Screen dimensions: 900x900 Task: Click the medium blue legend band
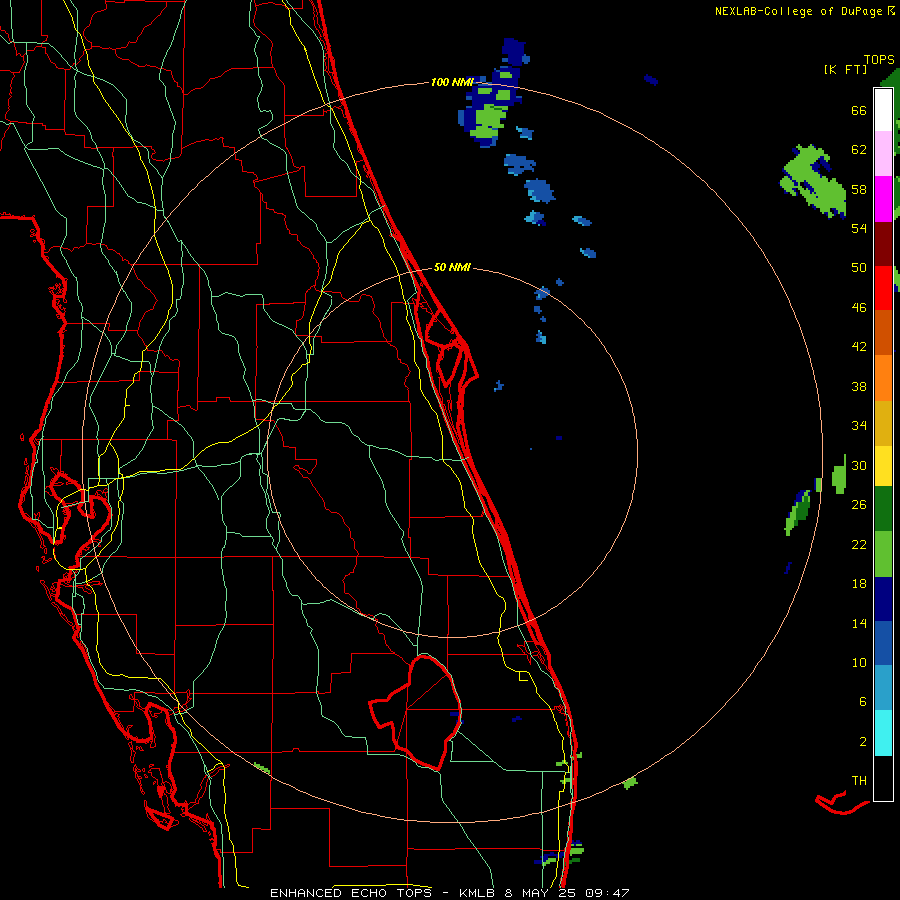[883, 643]
